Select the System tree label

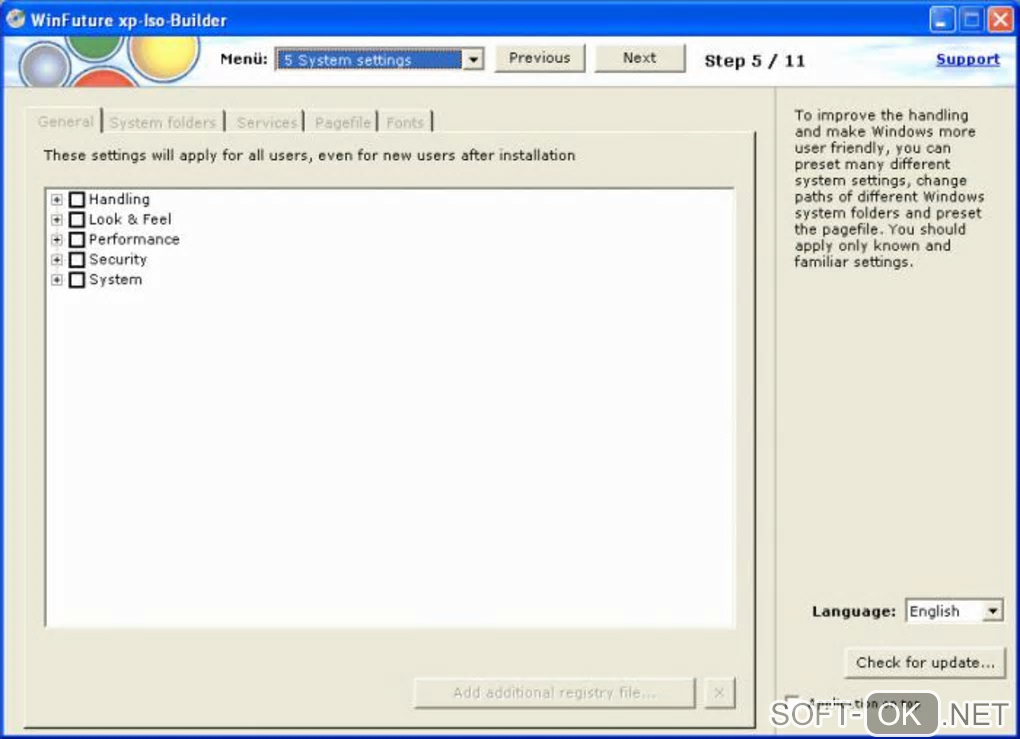[115, 280]
